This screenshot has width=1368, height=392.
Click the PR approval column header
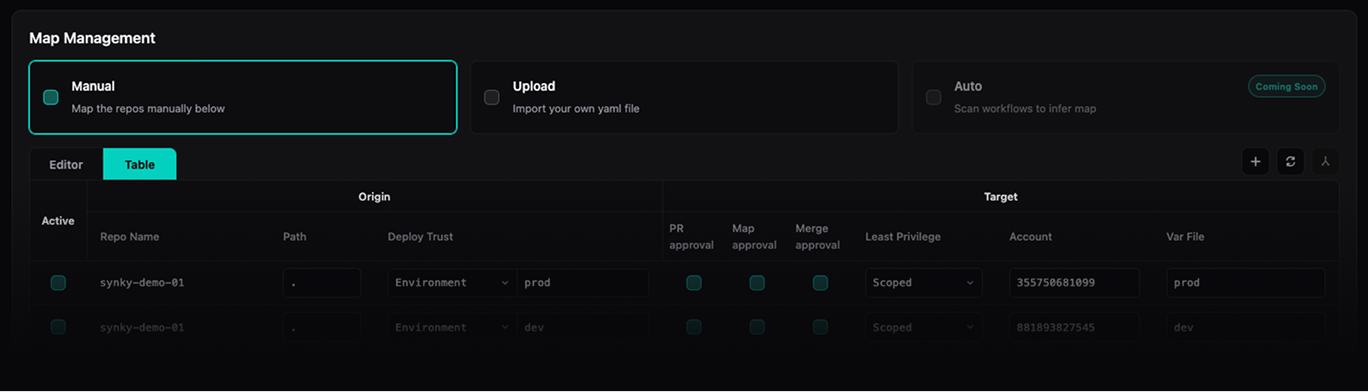(x=691, y=237)
